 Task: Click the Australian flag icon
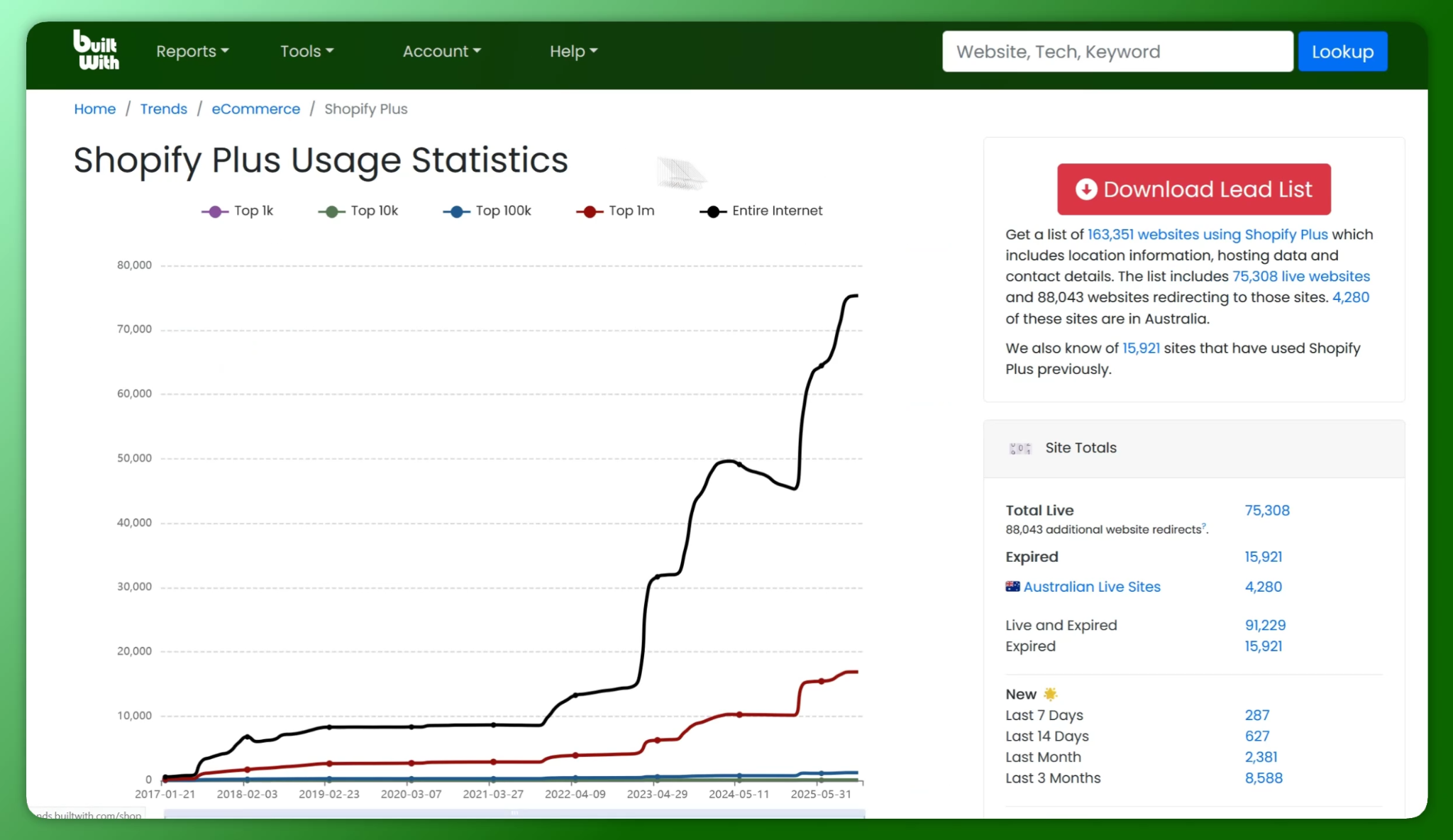[x=1012, y=587]
